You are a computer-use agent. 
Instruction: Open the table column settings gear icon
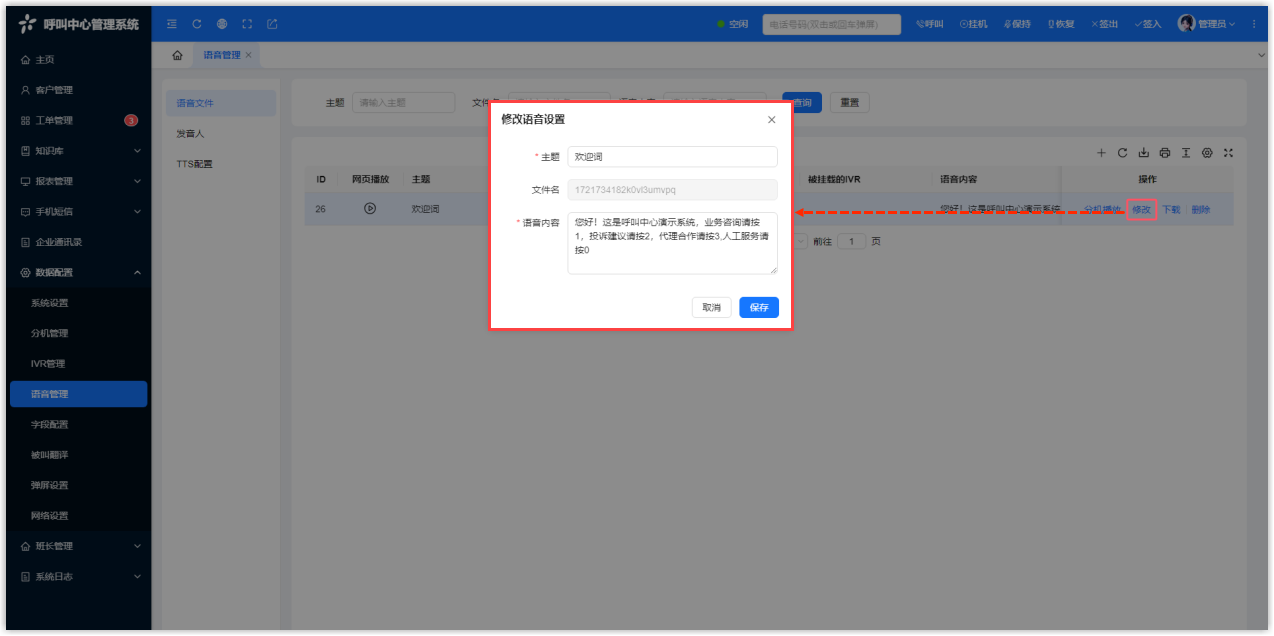coord(1207,153)
